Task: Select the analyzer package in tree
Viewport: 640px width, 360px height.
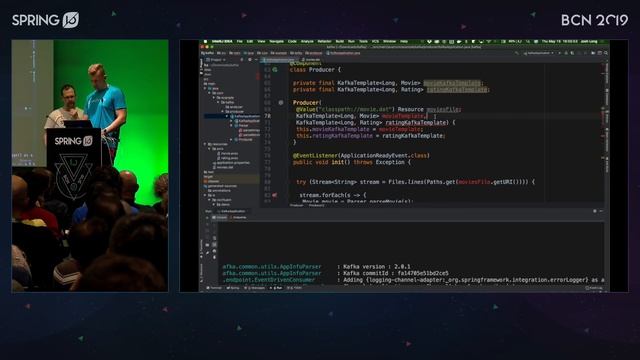Action: click(x=235, y=107)
